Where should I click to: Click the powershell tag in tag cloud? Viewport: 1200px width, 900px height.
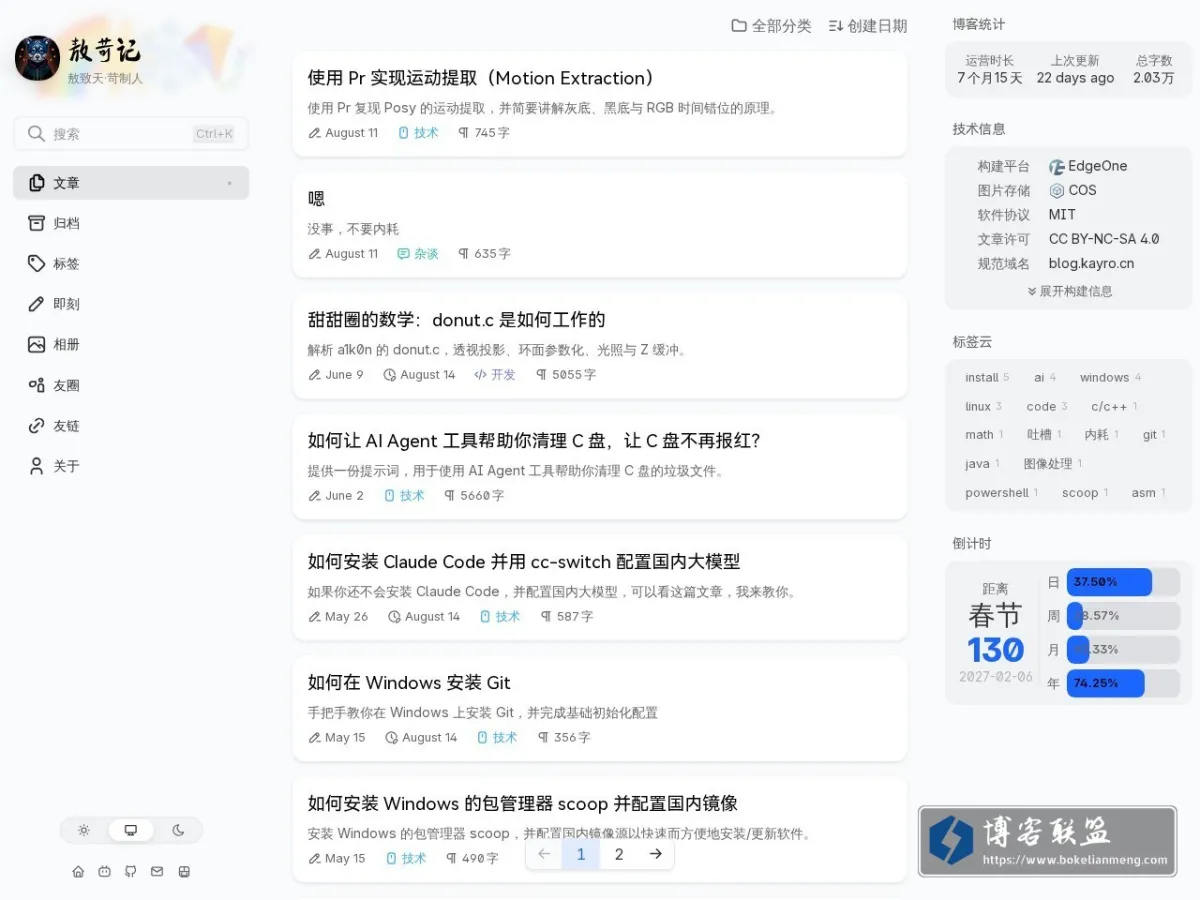[1001, 493]
